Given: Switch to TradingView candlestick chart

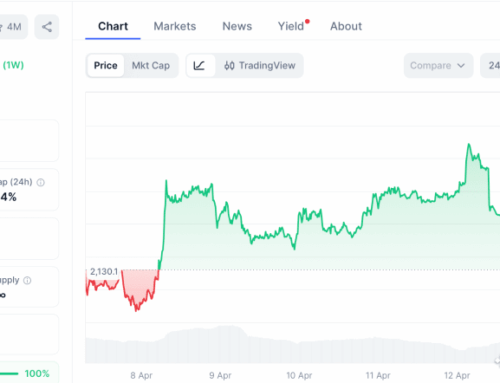Looking at the screenshot, I should [x=260, y=66].
